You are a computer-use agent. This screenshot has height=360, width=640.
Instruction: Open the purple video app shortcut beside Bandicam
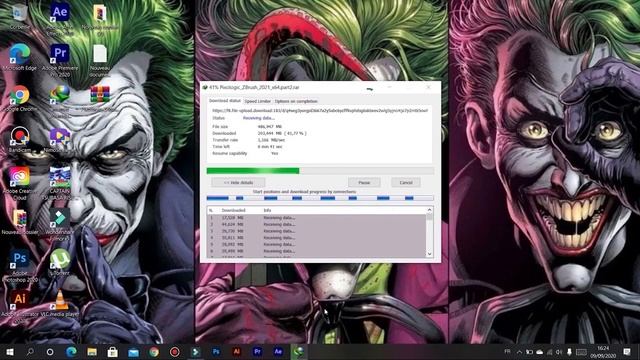tap(60, 140)
